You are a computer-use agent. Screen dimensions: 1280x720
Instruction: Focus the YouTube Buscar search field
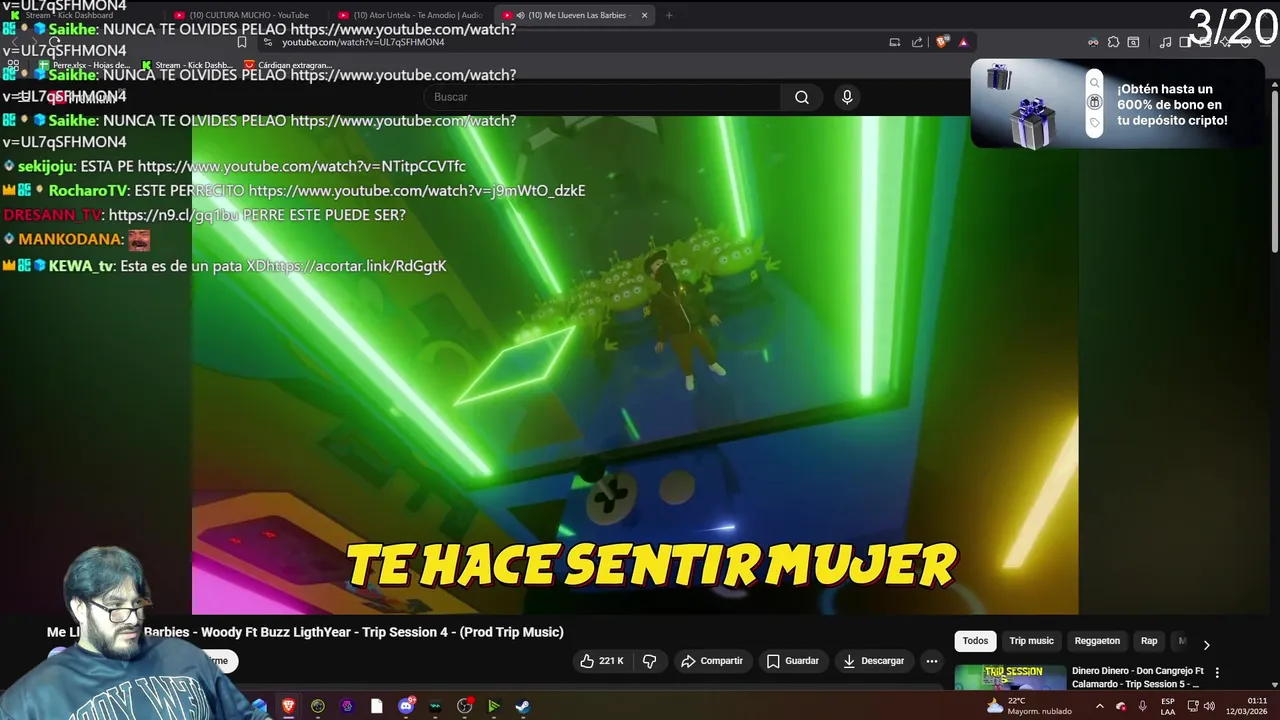[x=603, y=97]
